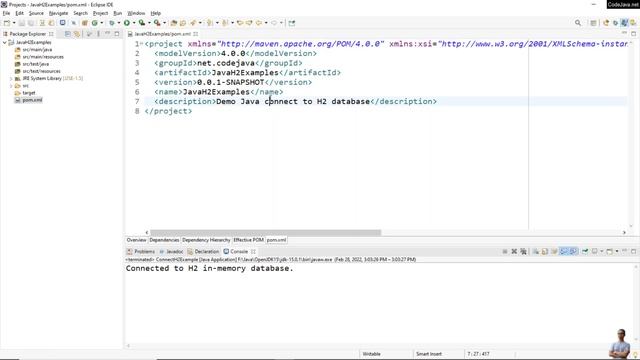Click the New Java Class green icon

point(95,23)
